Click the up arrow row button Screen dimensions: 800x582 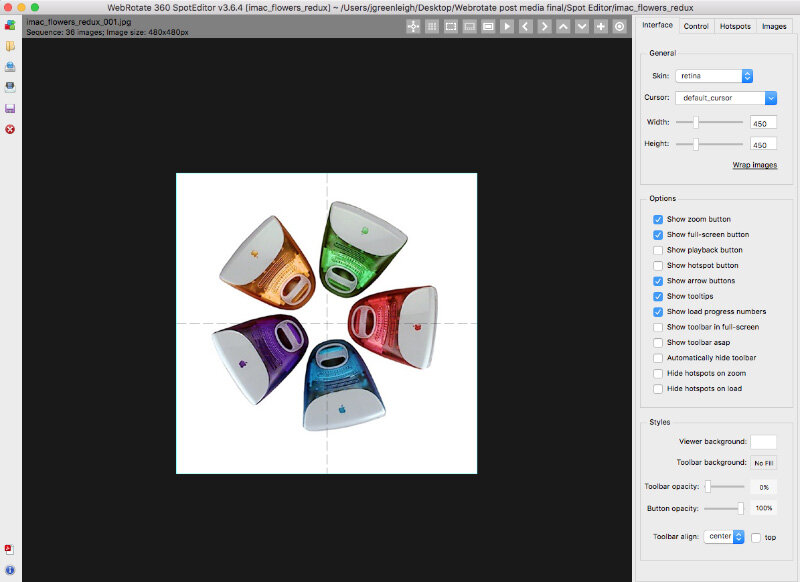point(563,27)
